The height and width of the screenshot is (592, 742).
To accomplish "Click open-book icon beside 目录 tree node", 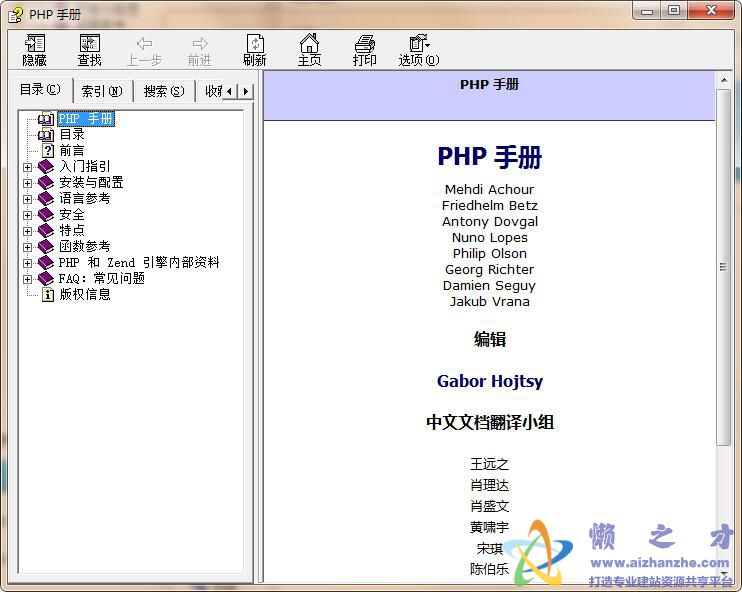I will [x=45, y=135].
